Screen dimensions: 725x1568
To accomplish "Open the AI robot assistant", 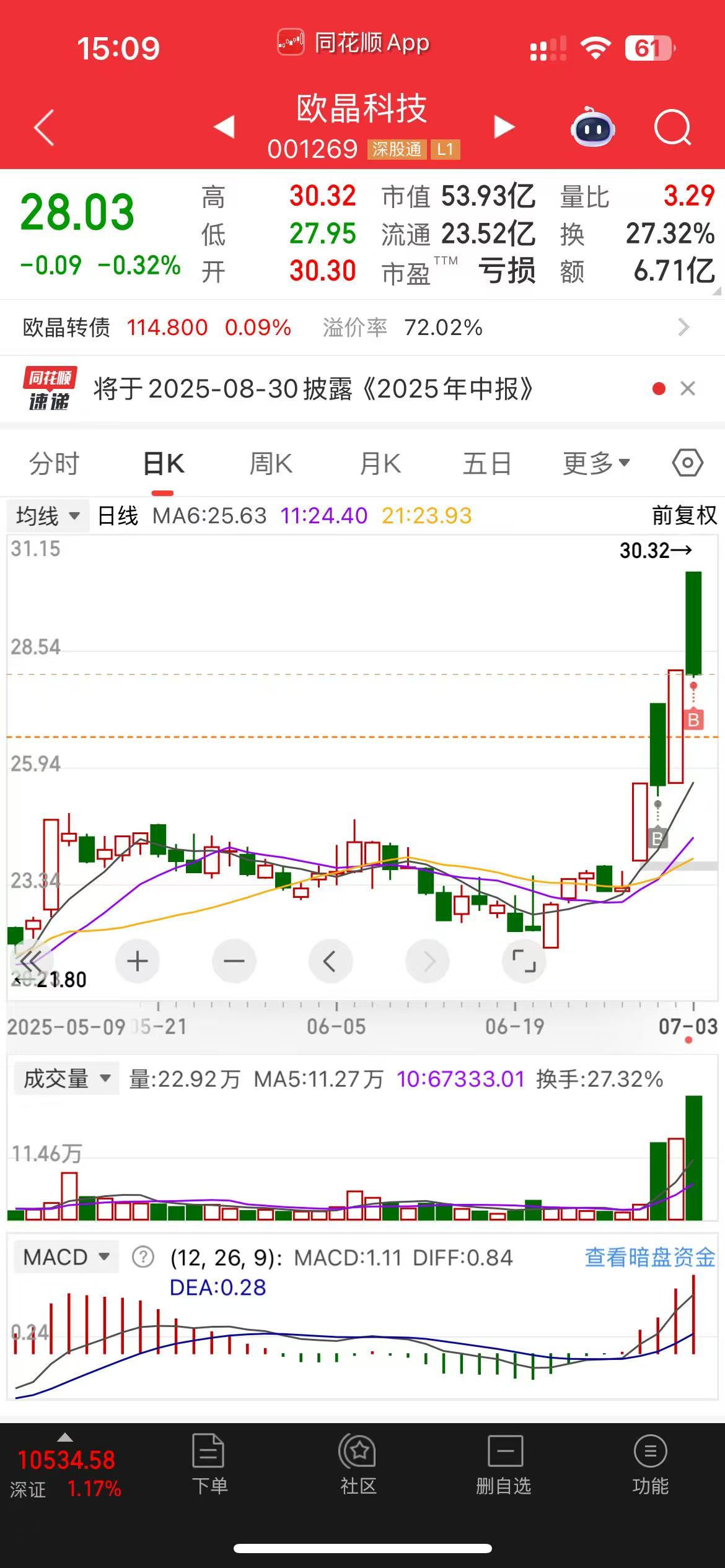I will click(592, 127).
